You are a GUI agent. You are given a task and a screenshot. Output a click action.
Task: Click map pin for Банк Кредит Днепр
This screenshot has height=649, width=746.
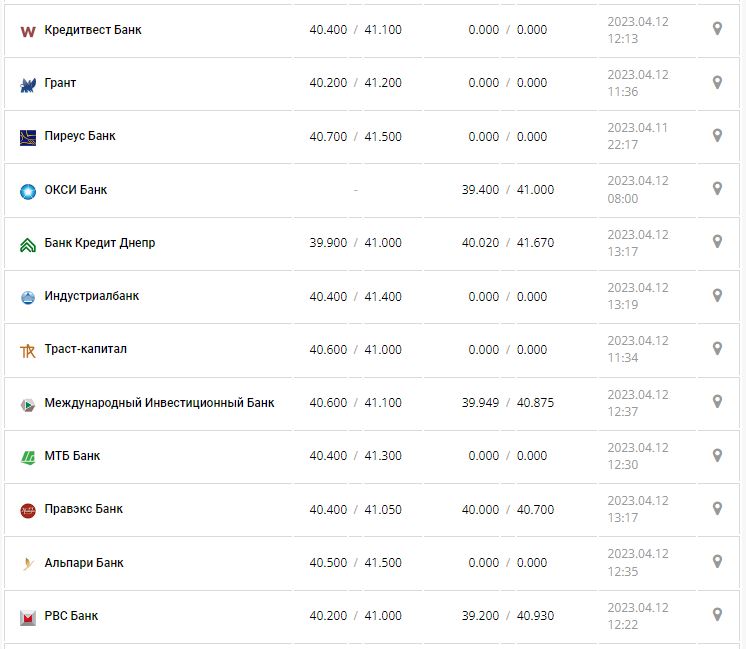pos(717,242)
